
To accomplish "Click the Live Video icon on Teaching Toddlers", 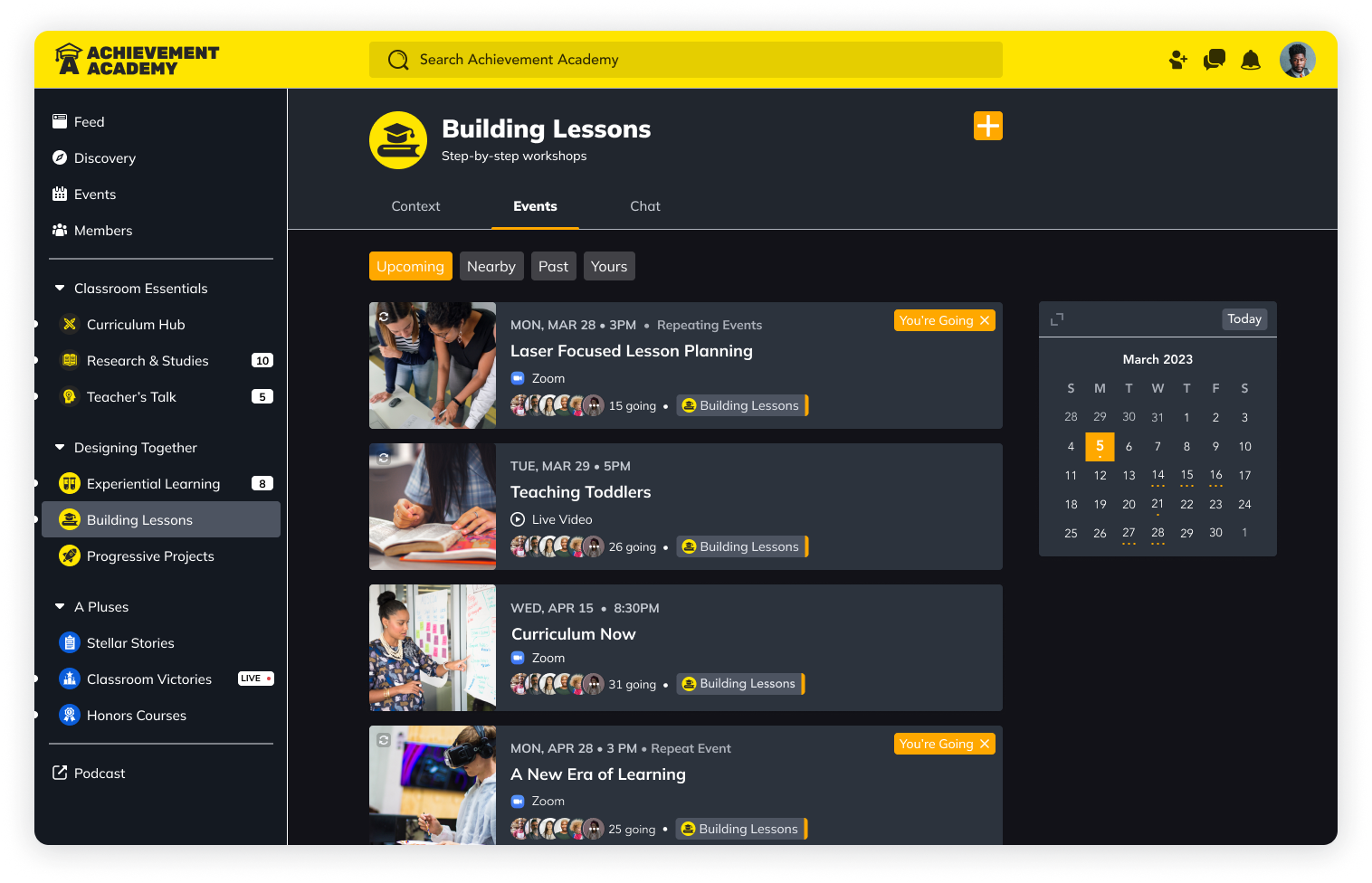I will click(518, 519).
